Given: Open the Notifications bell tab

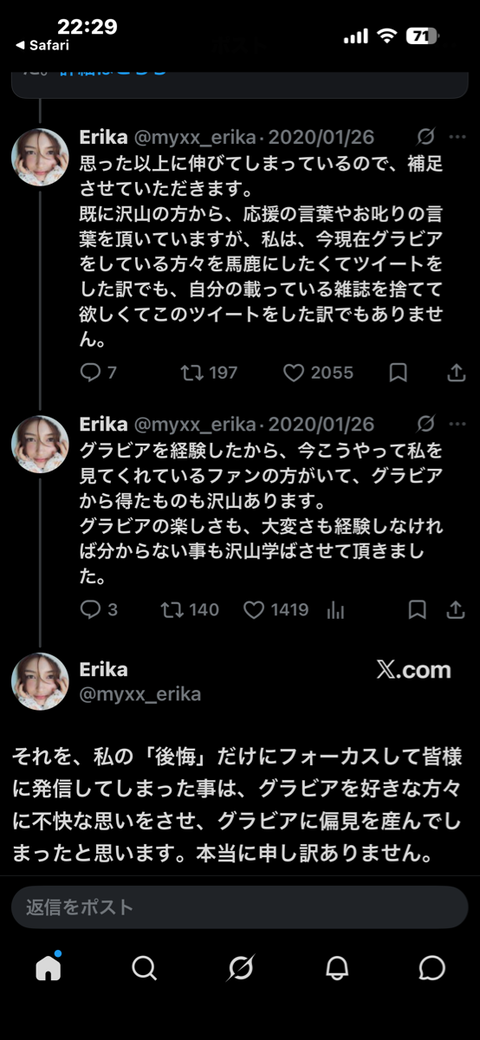Looking at the screenshot, I should pyautogui.click(x=337, y=968).
